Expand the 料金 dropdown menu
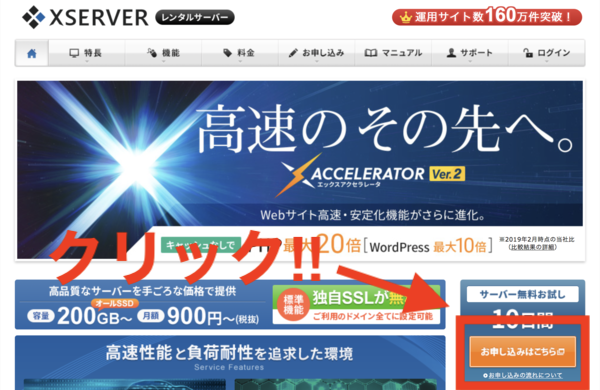600x390 pixels. 240,61
